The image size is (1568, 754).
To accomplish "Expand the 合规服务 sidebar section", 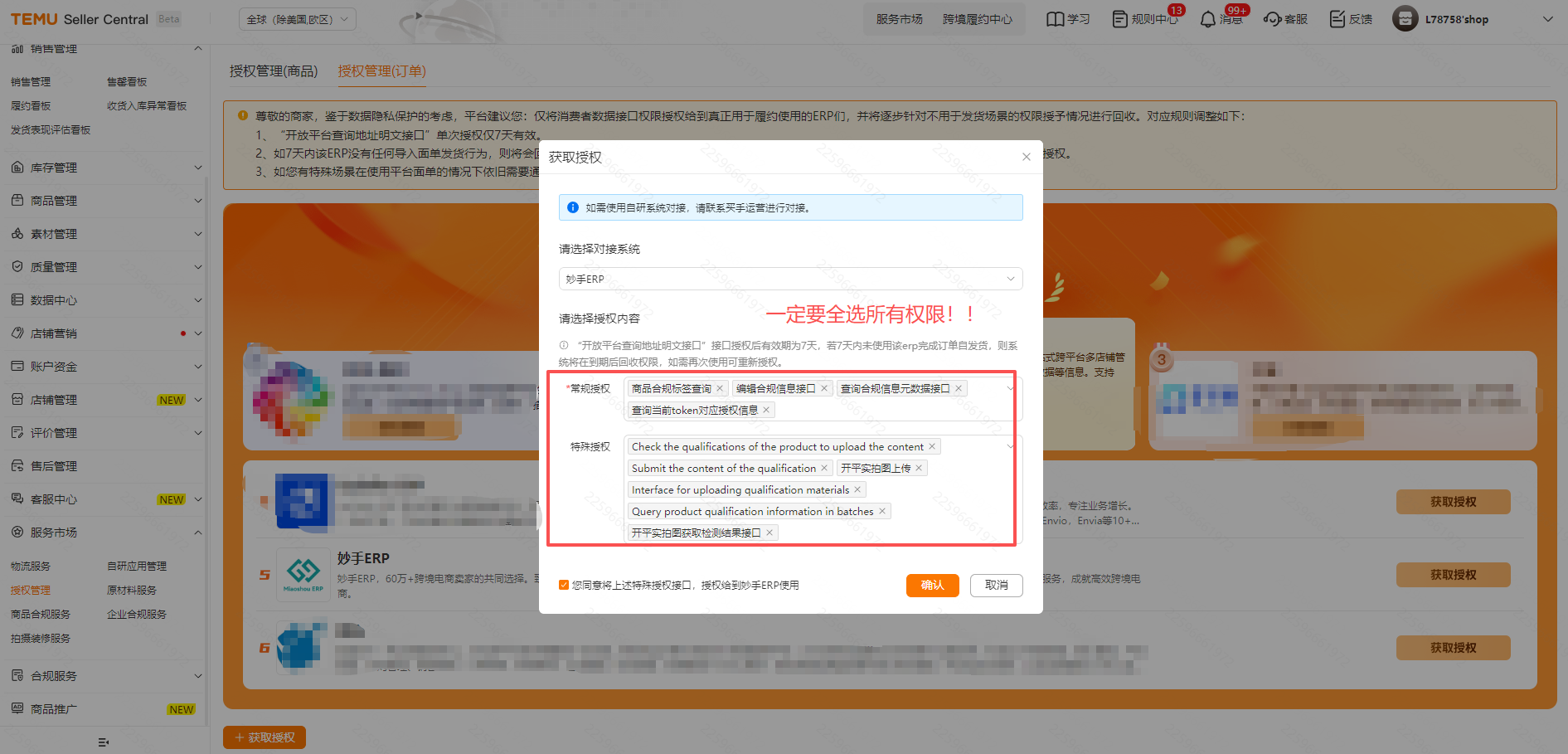I will (x=198, y=676).
